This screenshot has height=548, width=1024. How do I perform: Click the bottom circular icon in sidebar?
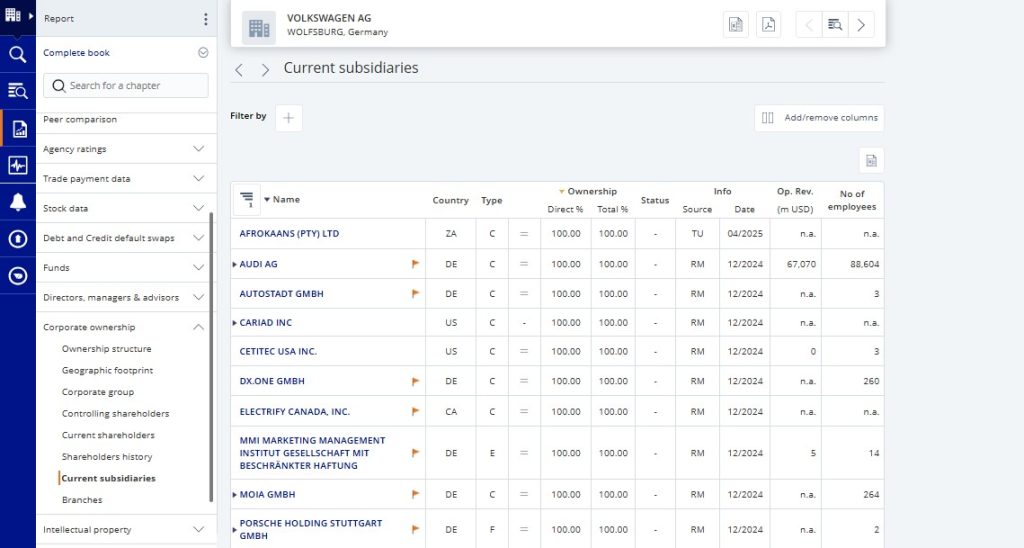(x=18, y=276)
